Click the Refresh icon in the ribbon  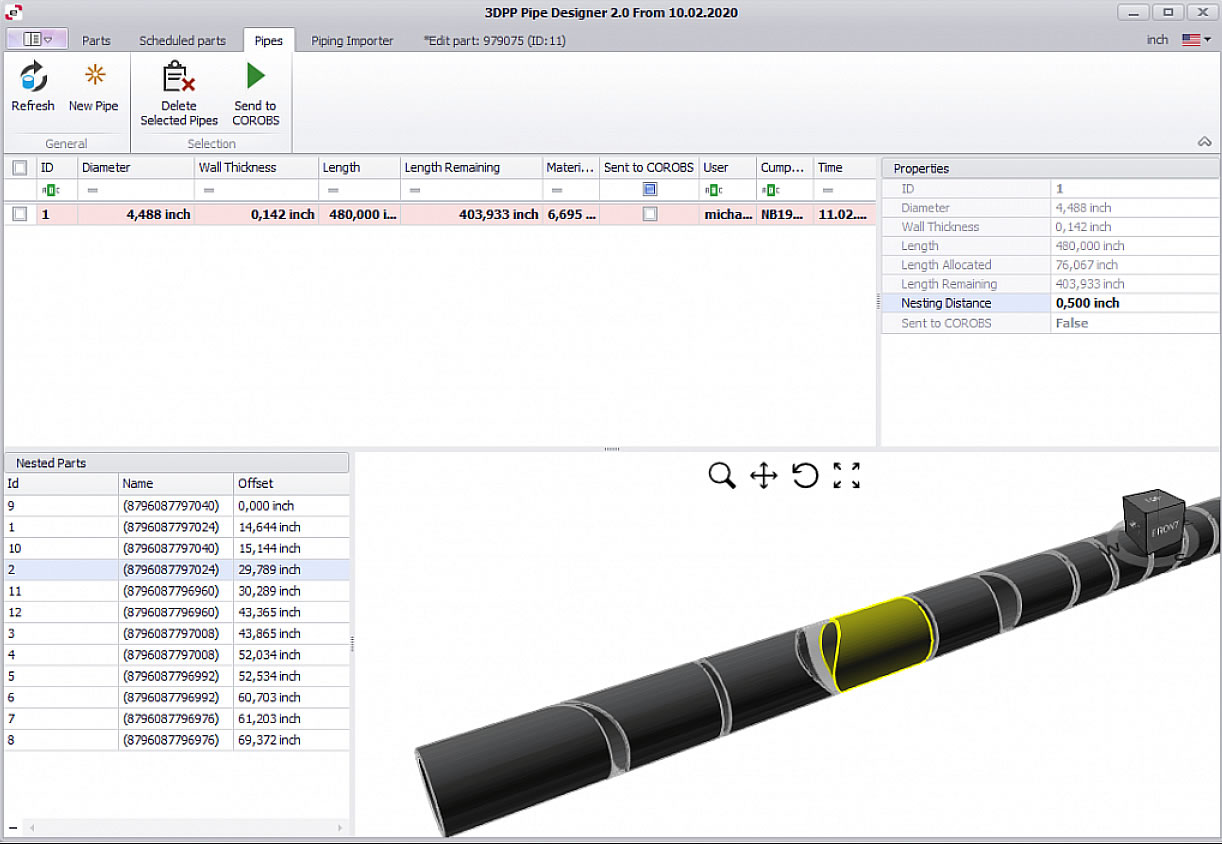tap(33, 78)
